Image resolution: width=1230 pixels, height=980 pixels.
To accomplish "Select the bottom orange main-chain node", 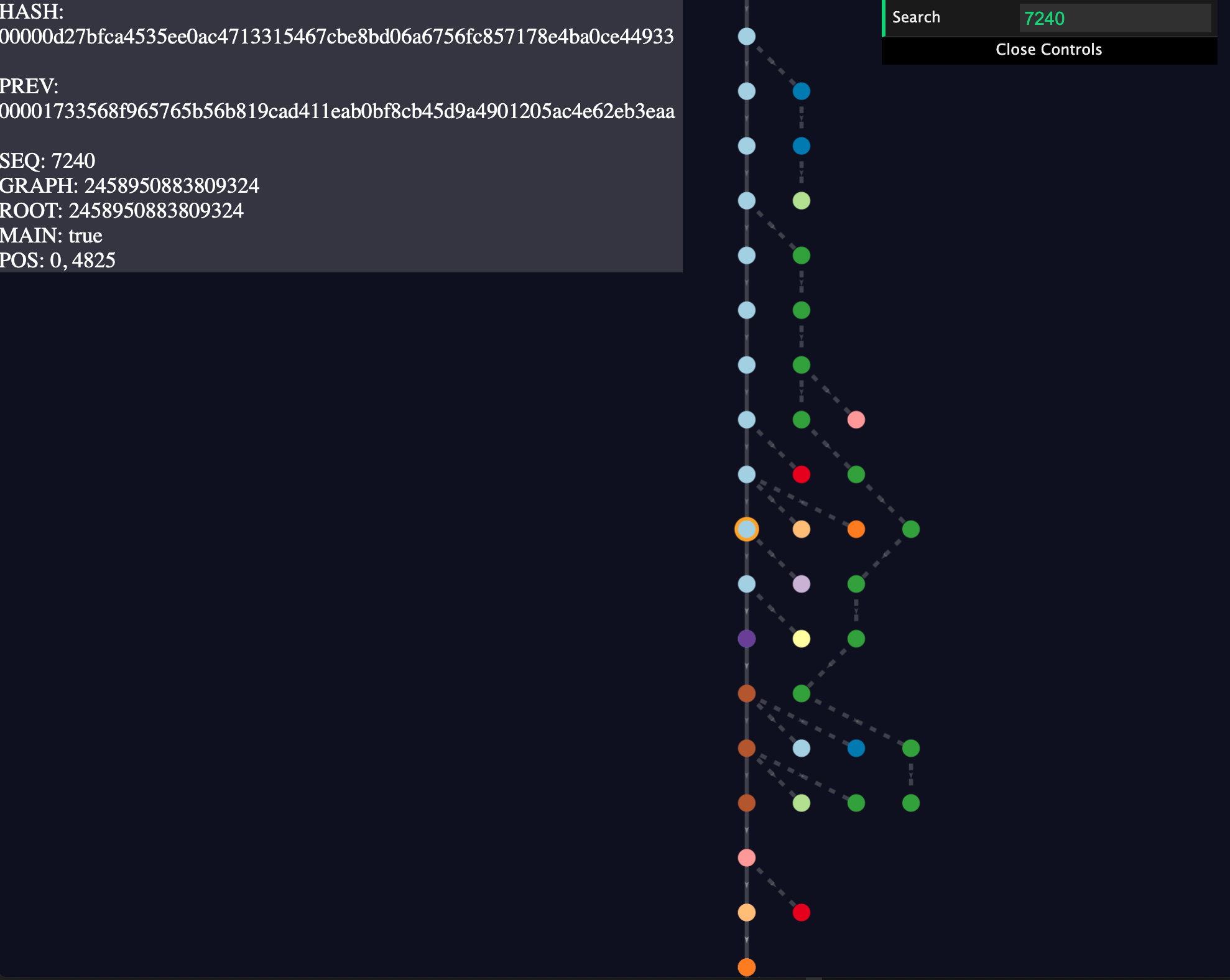I will [746, 967].
